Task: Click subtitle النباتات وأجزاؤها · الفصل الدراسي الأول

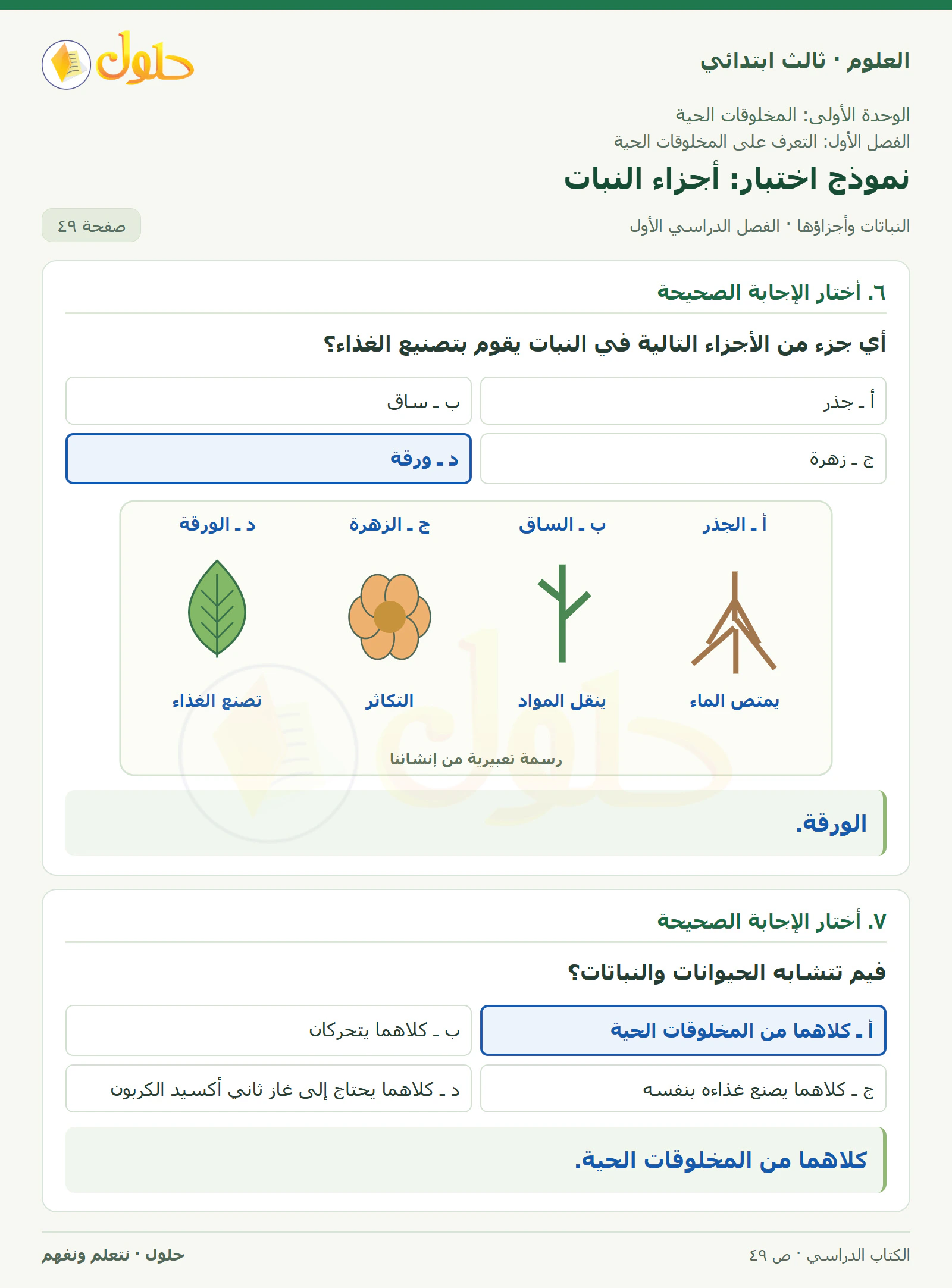Action: click(x=770, y=226)
